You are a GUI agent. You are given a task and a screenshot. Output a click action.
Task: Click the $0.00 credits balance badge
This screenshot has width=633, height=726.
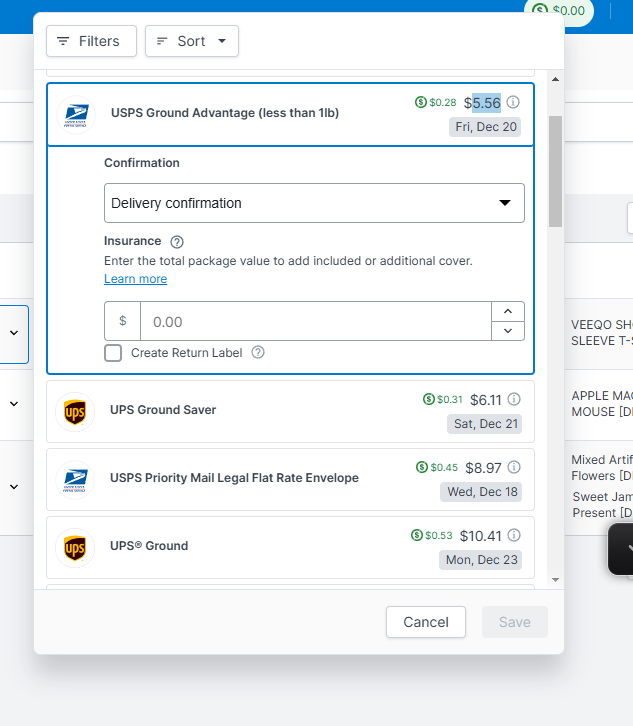(559, 11)
